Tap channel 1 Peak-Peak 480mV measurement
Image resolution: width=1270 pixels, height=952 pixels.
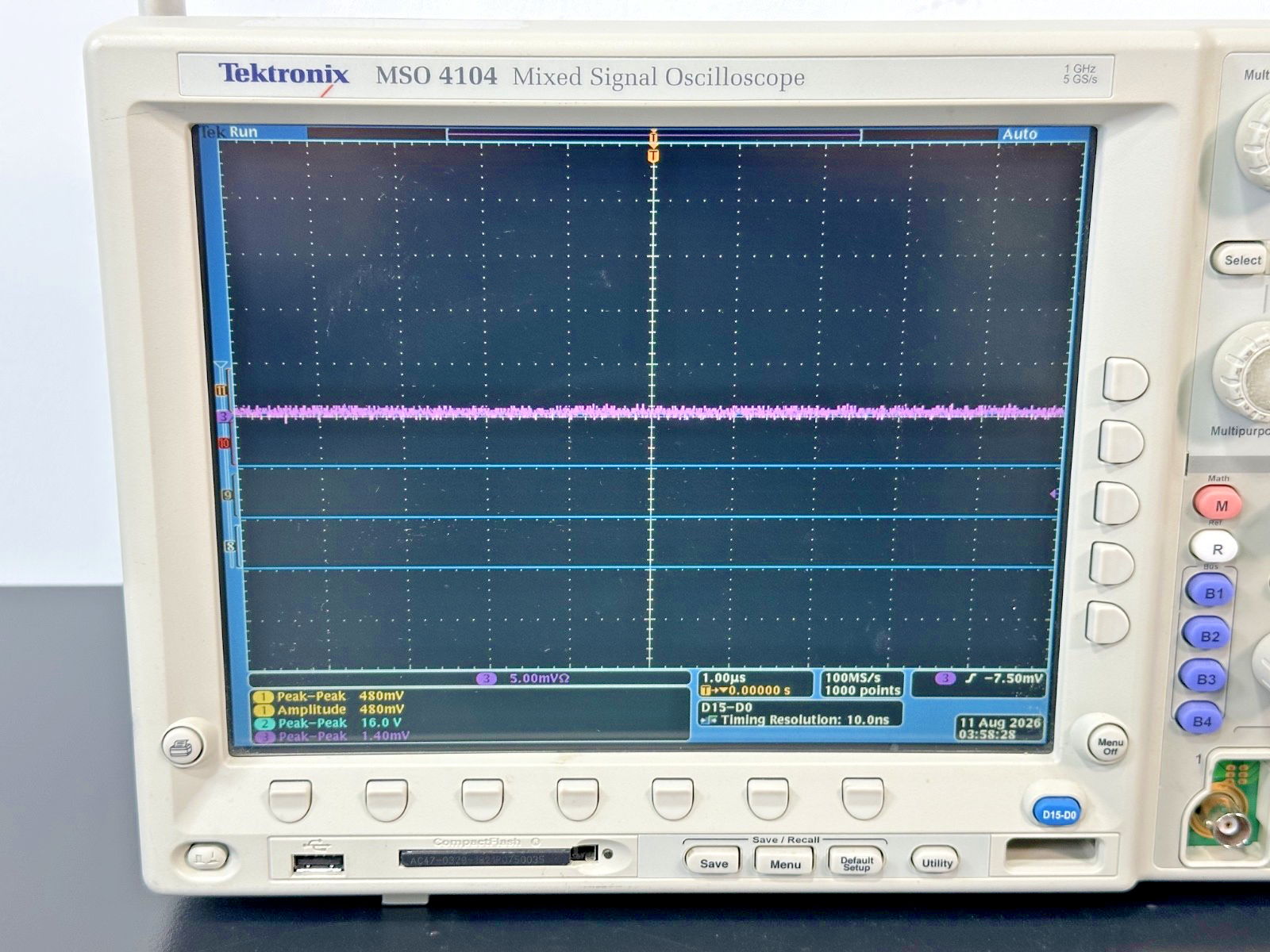[x=328, y=697]
